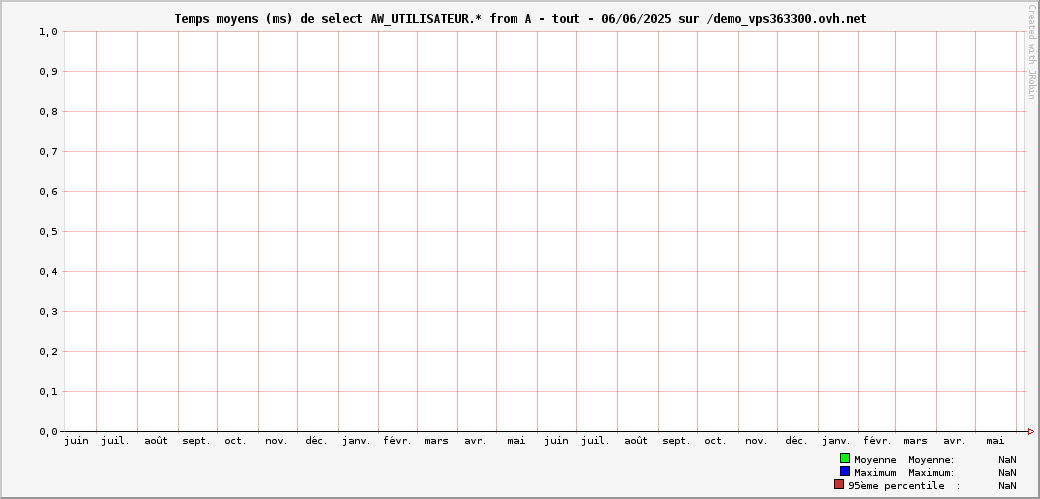Click the chart title starting 'Temps moyens (ms)'
This screenshot has height=499, width=1040.
tap(520, 19)
